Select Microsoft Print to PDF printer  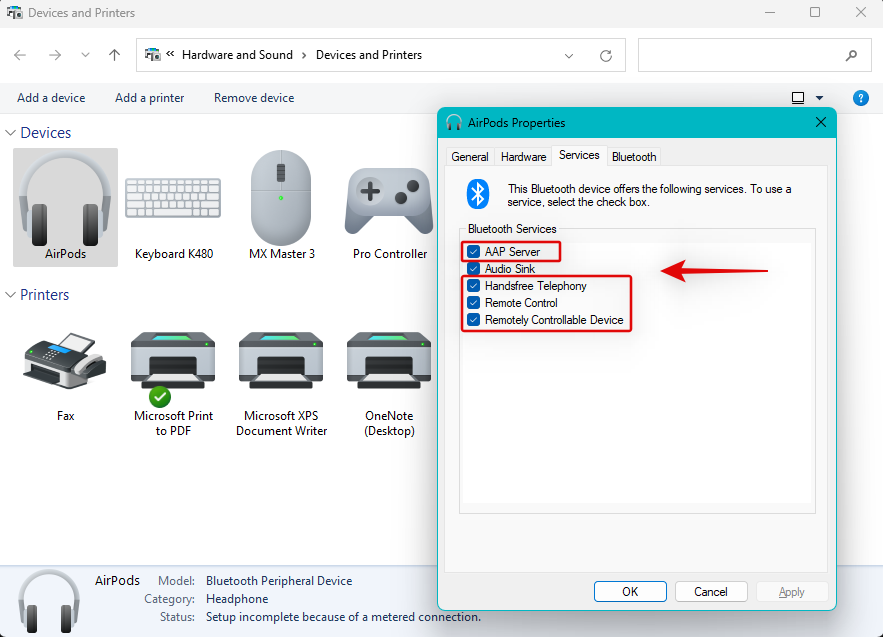[173, 383]
